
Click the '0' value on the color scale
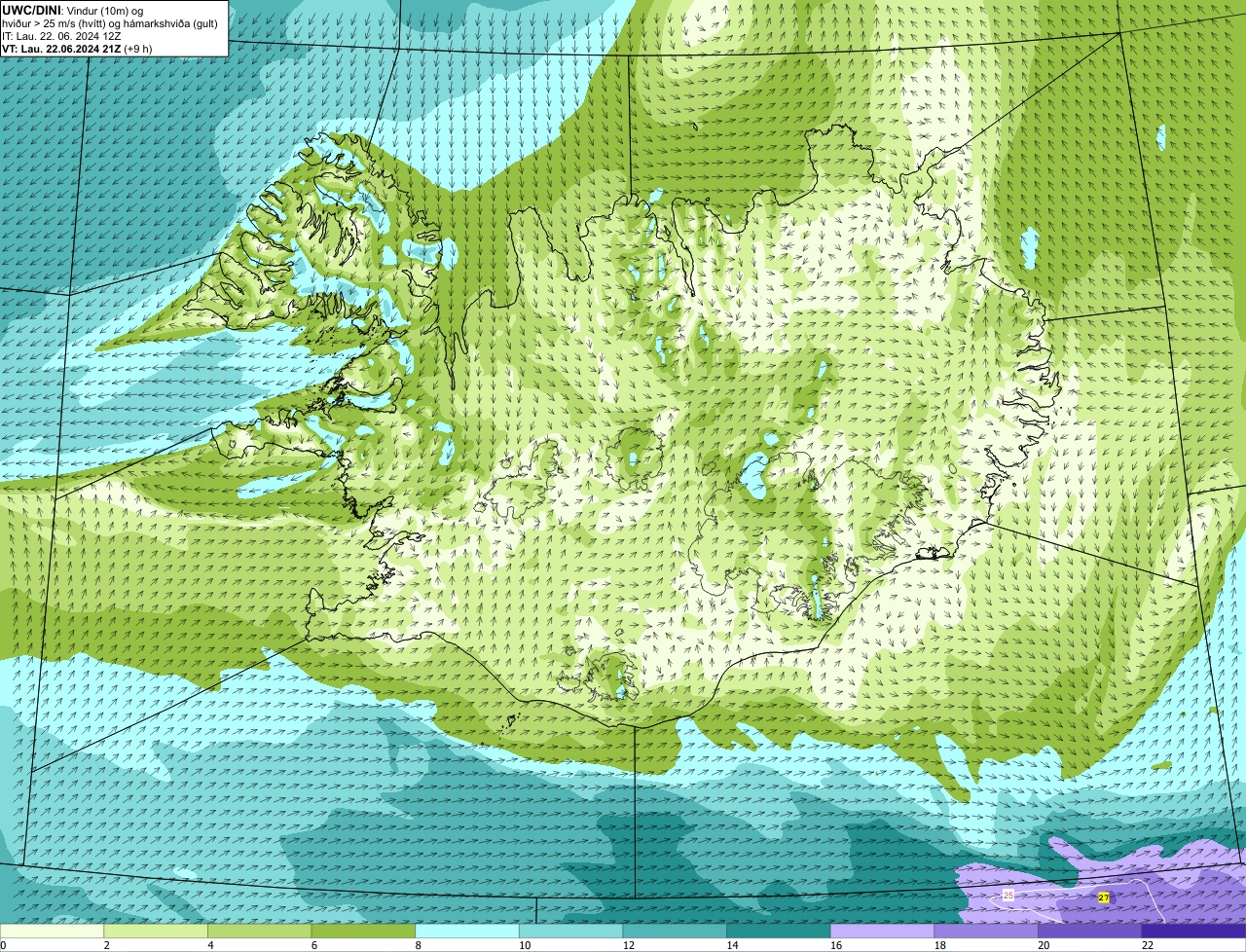coord(3,945)
